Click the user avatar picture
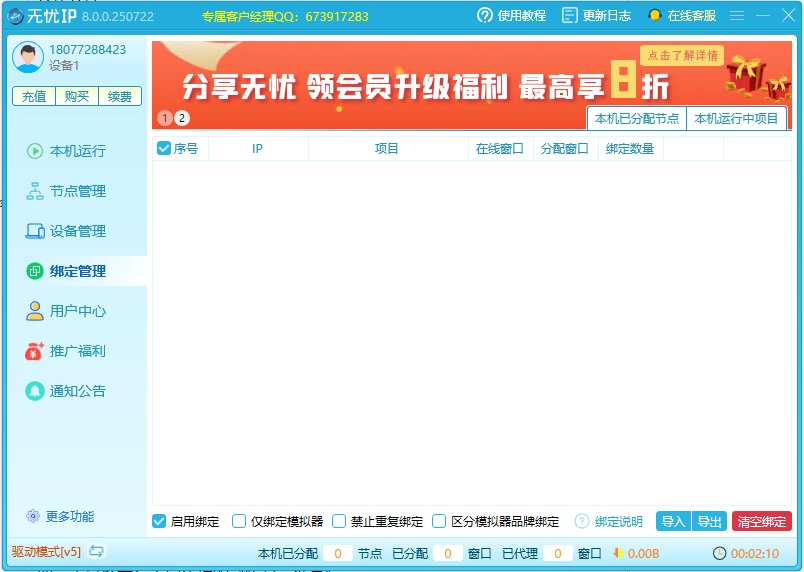 pos(28,57)
